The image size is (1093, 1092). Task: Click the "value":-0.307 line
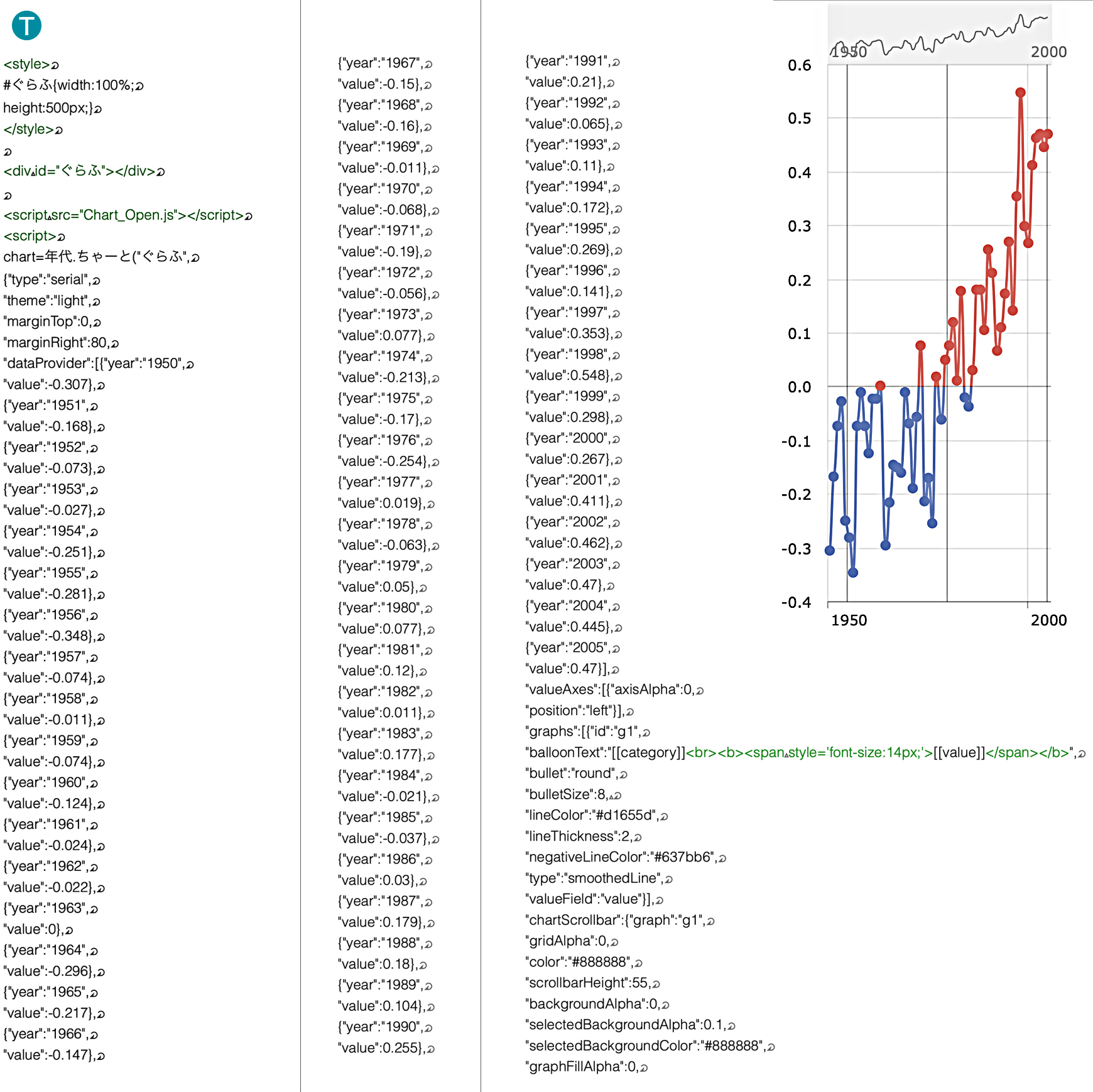(54, 385)
